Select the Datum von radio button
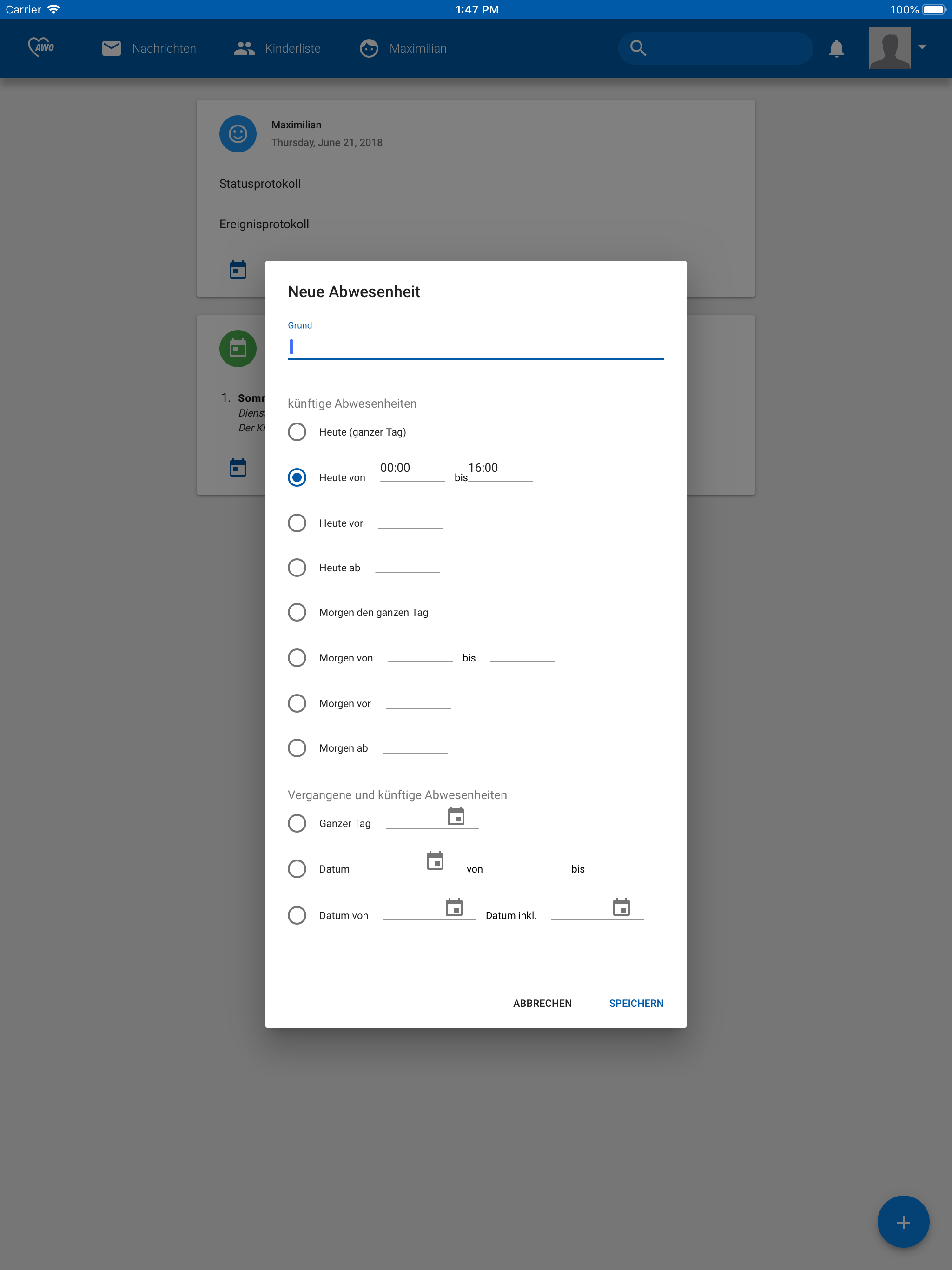The width and height of the screenshot is (952, 1270). 297,914
